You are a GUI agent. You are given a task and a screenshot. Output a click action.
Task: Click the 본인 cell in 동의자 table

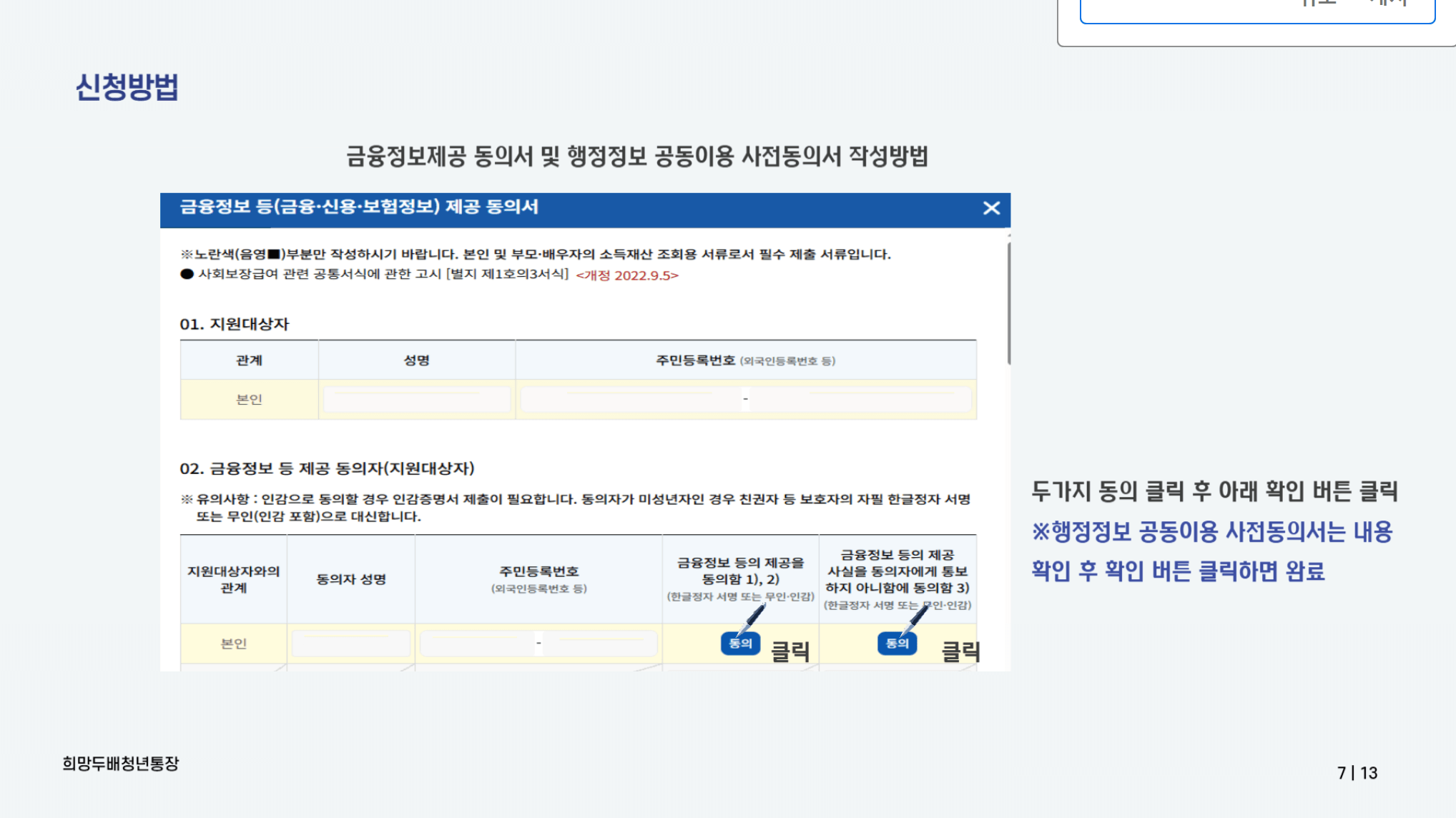click(233, 644)
